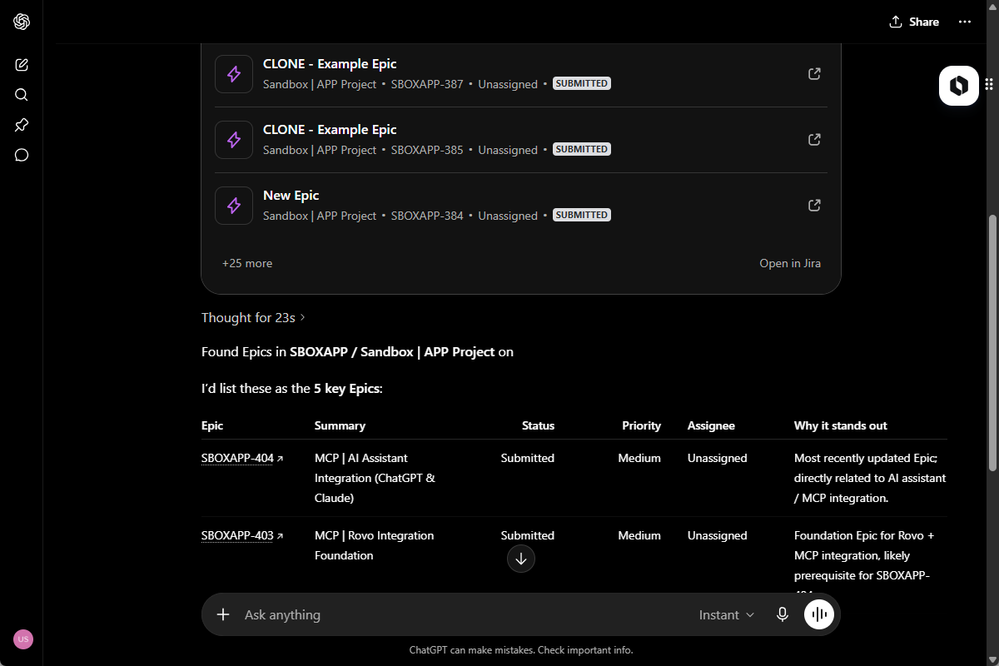The image size is (999, 666).
Task: Open the Instant model dropdown
Action: pyautogui.click(x=726, y=615)
